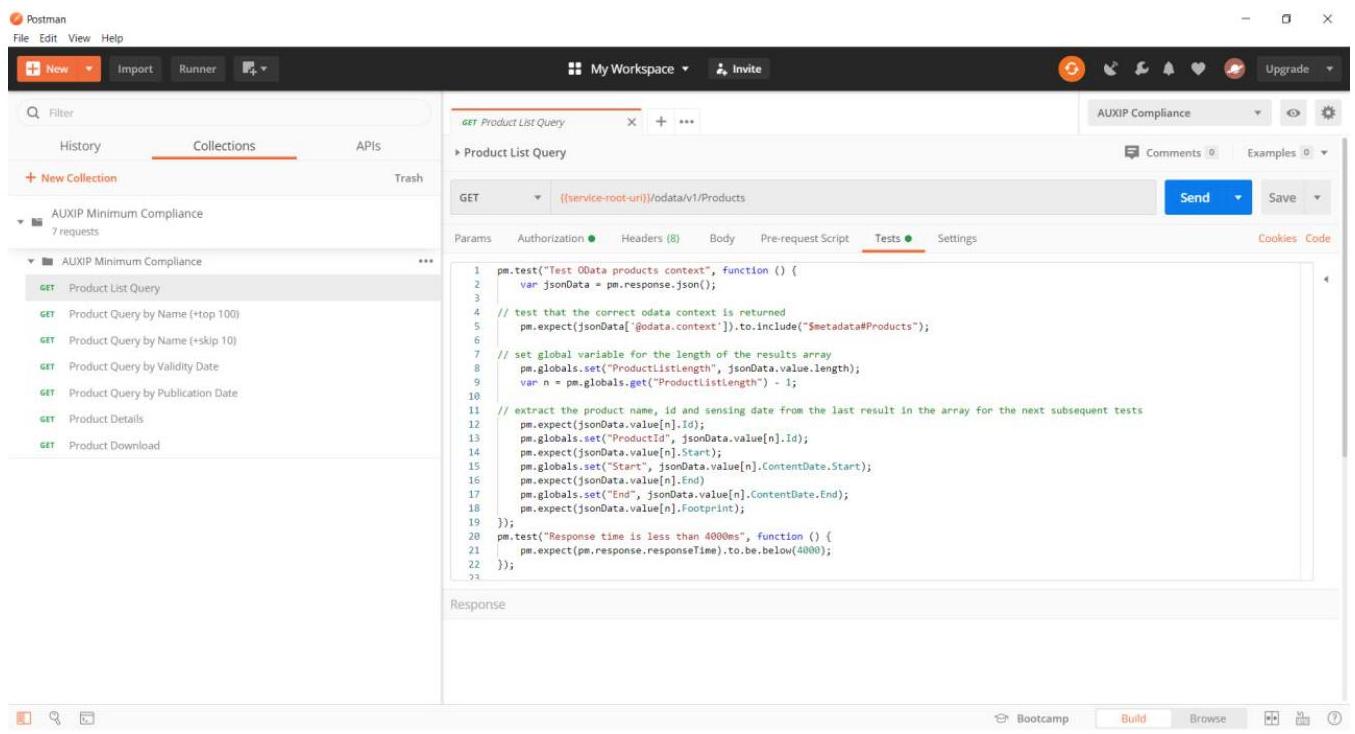Viewport: 1355px width, 734px height.
Task: Switch to the History tab
Action: [x=80, y=145]
